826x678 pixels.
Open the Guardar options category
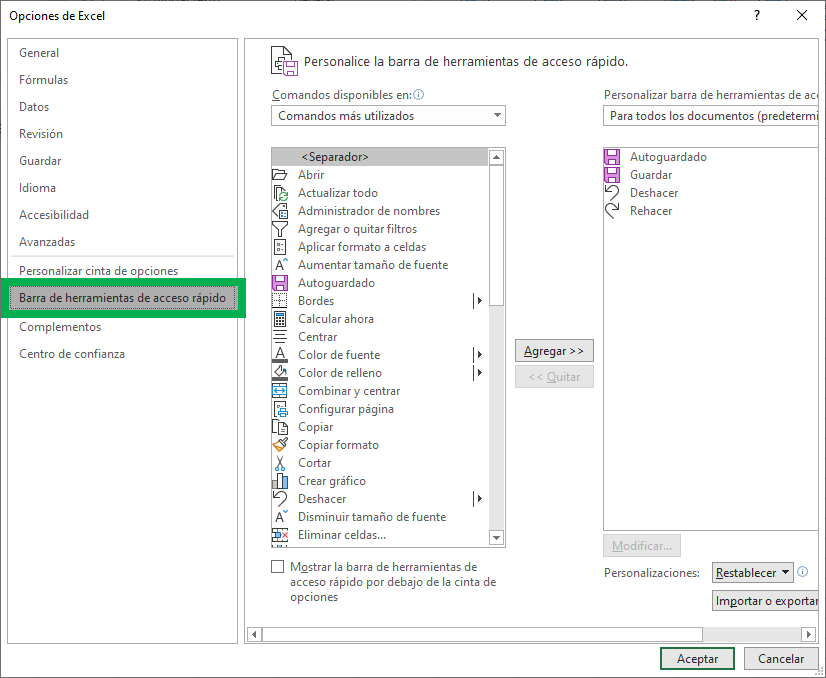click(123, 161)
